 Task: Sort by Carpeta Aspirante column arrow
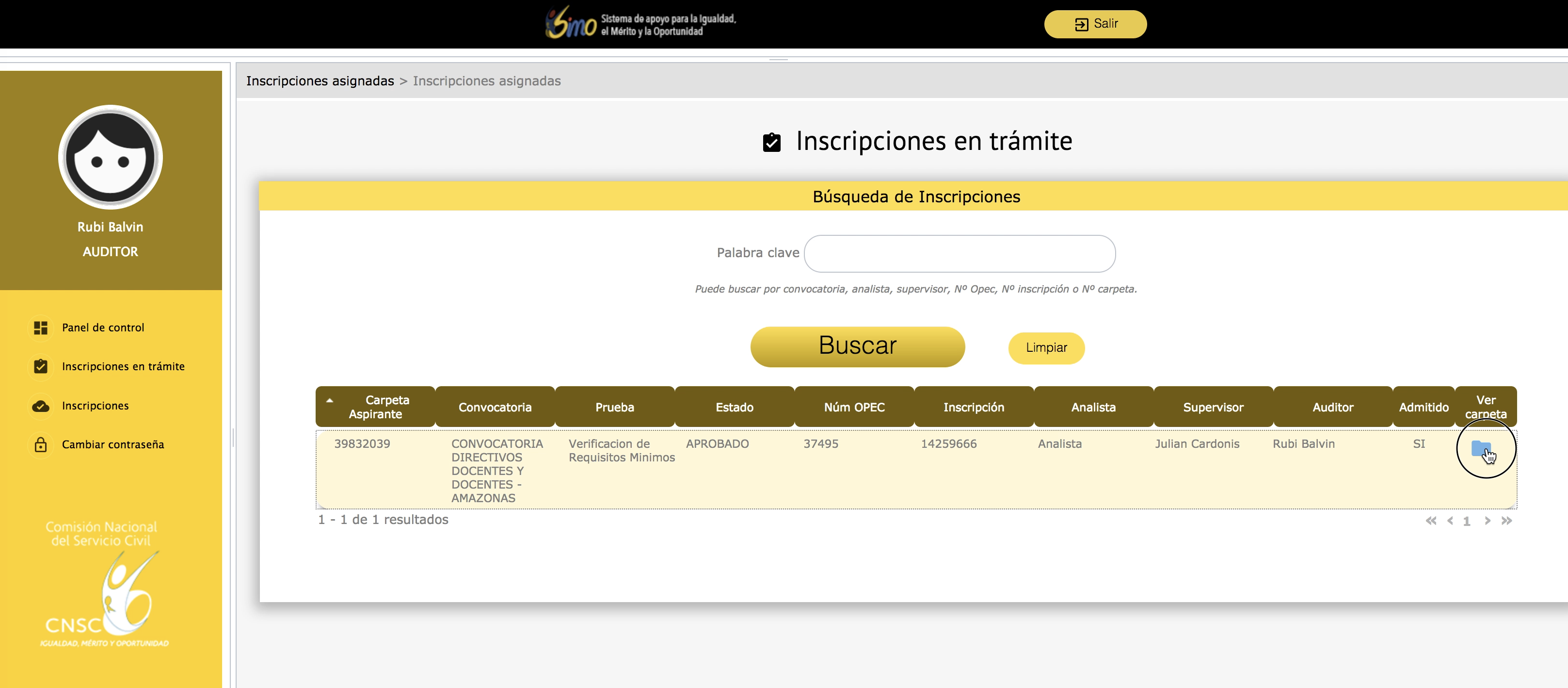[329, 401]
